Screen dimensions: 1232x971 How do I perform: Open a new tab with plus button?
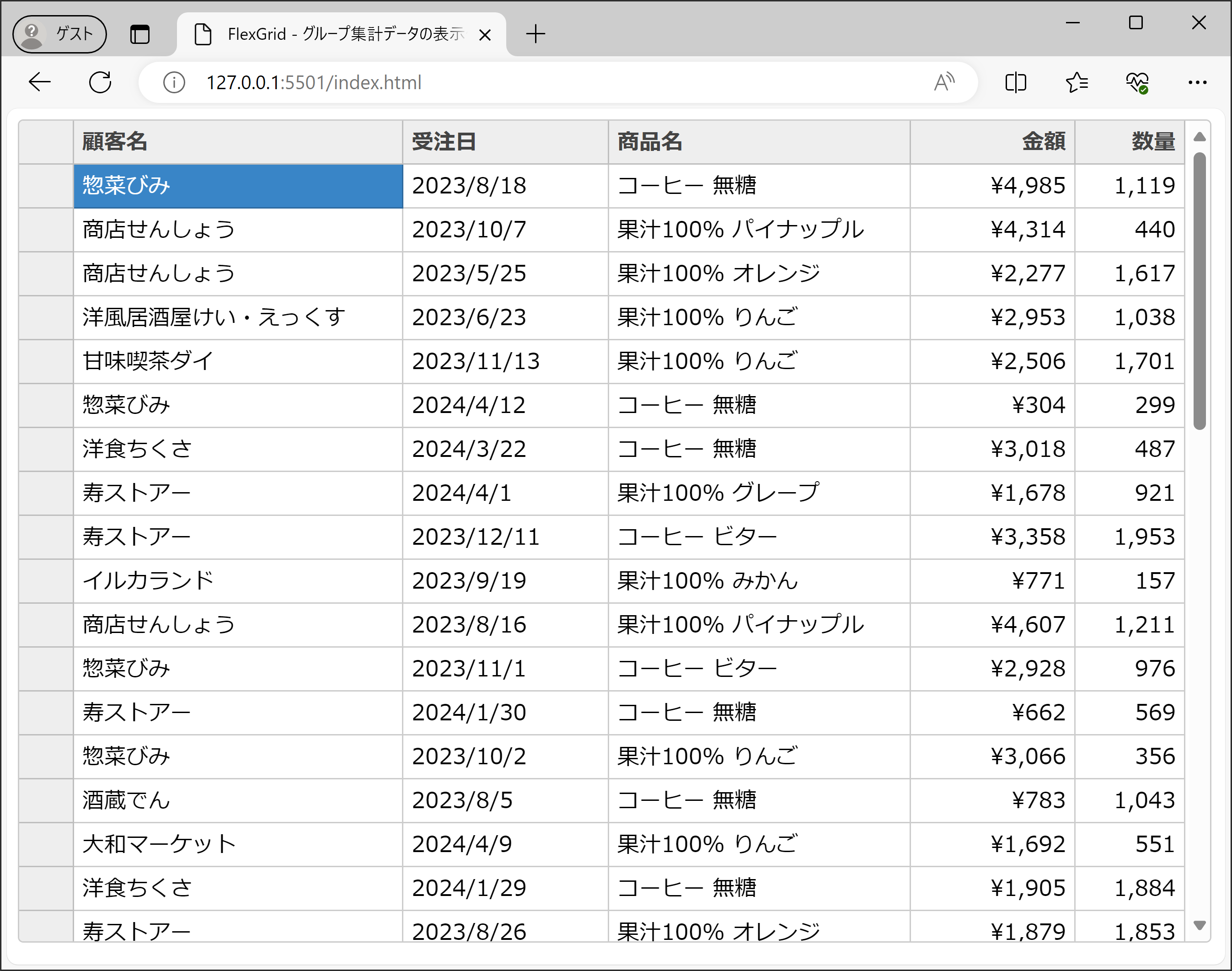[x=536, y=34]
